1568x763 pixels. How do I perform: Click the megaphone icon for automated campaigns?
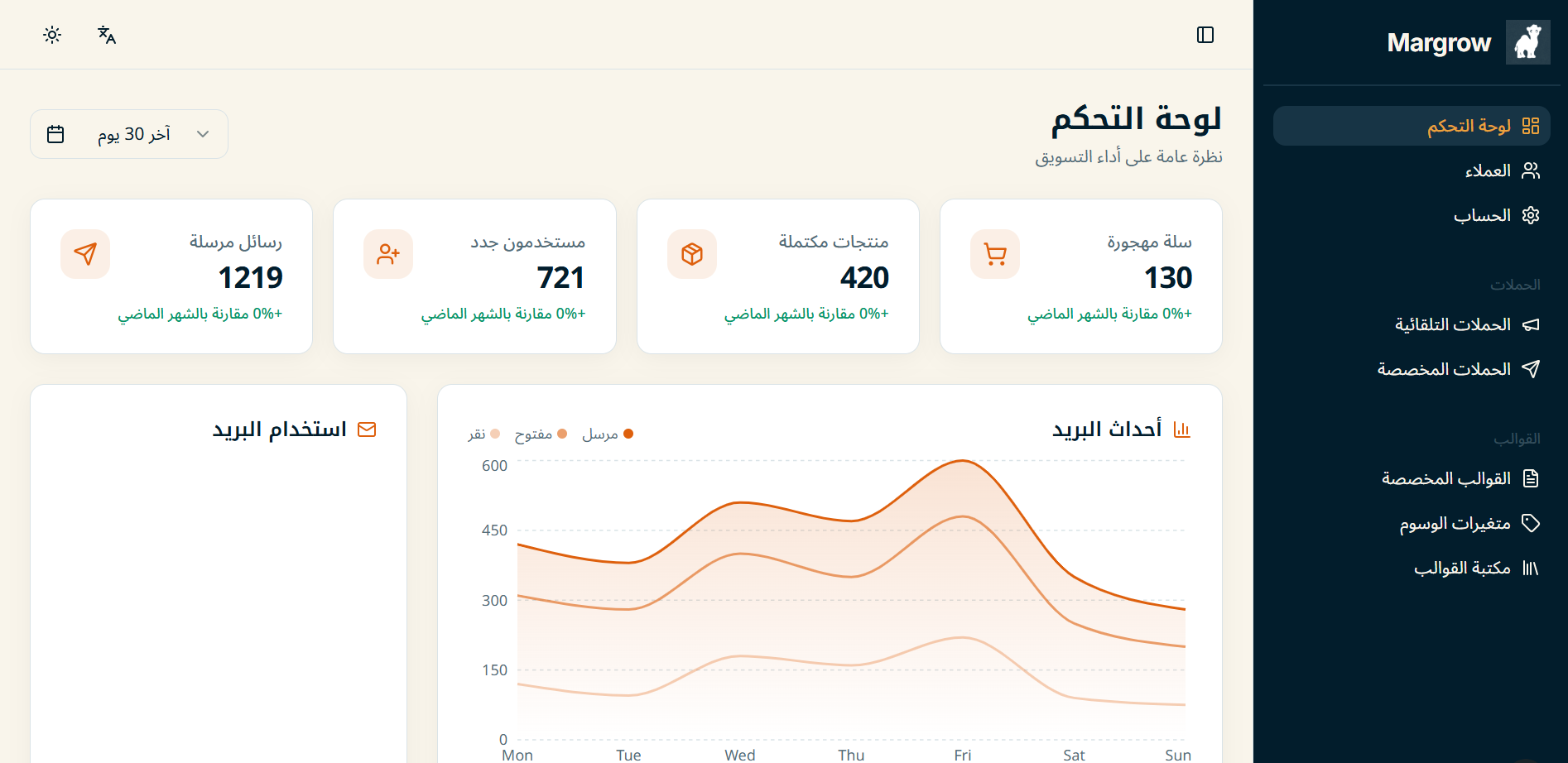click(x=1531, y=324)
